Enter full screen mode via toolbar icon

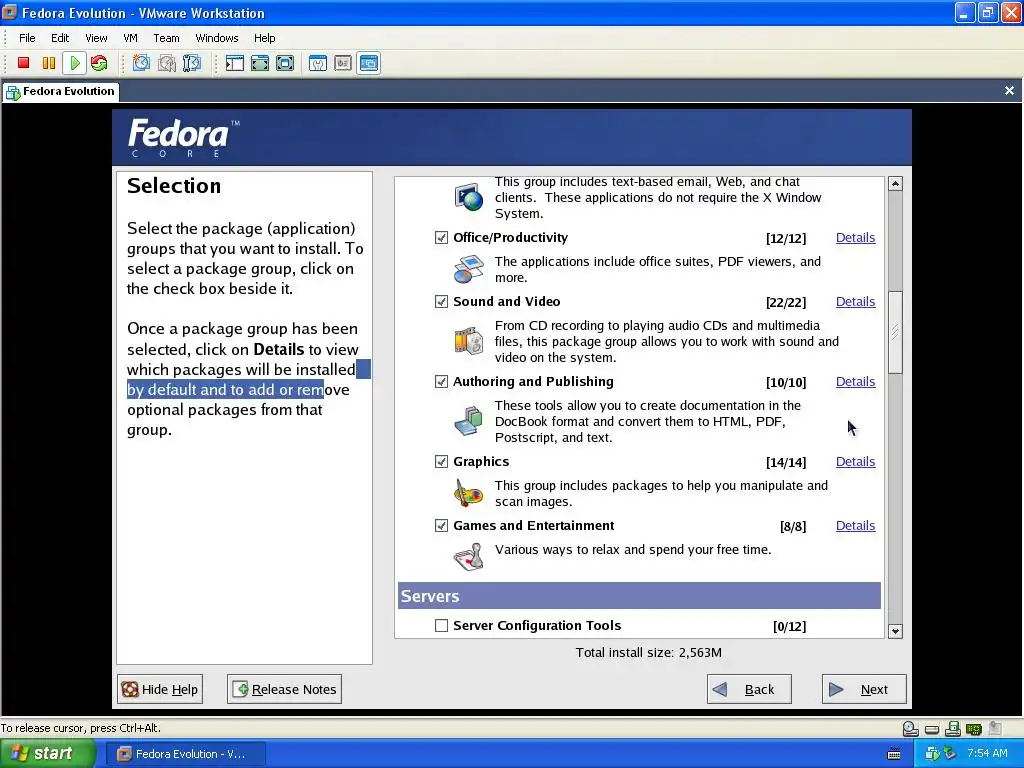[285, 63]
